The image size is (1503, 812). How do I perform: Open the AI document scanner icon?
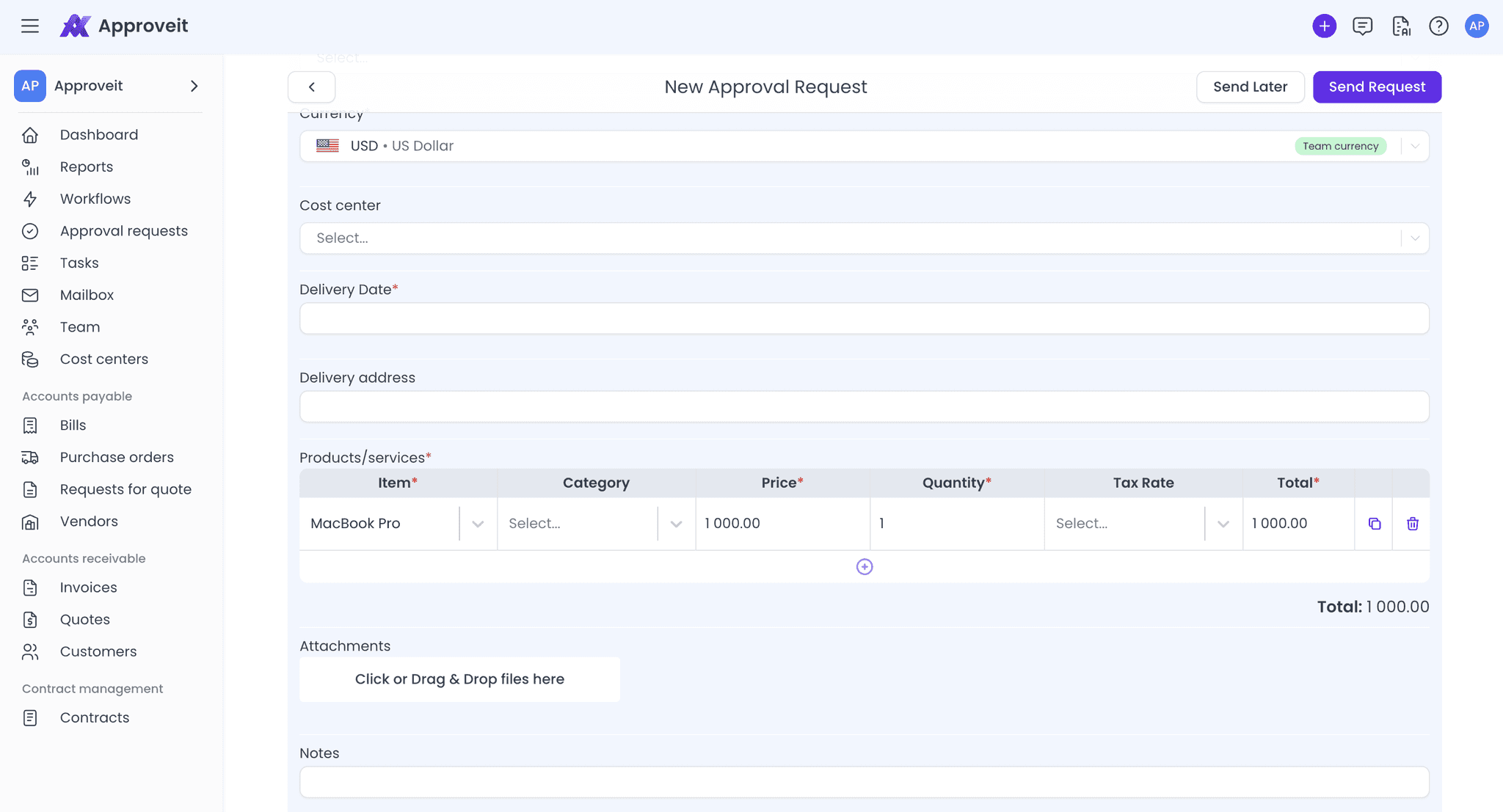(1401, 26)
